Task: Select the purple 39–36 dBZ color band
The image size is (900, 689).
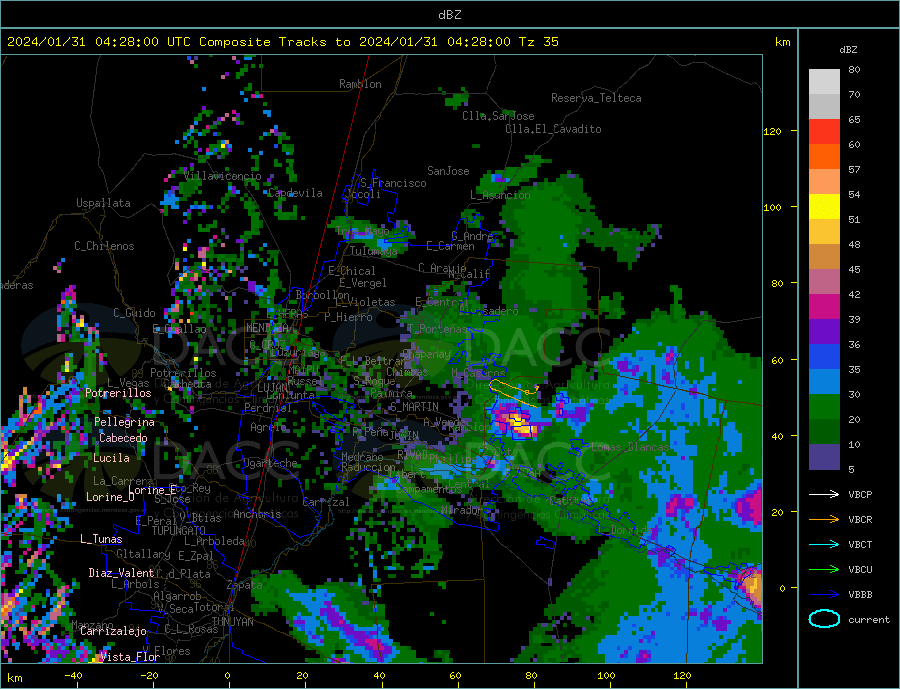Action: (824, 332)
